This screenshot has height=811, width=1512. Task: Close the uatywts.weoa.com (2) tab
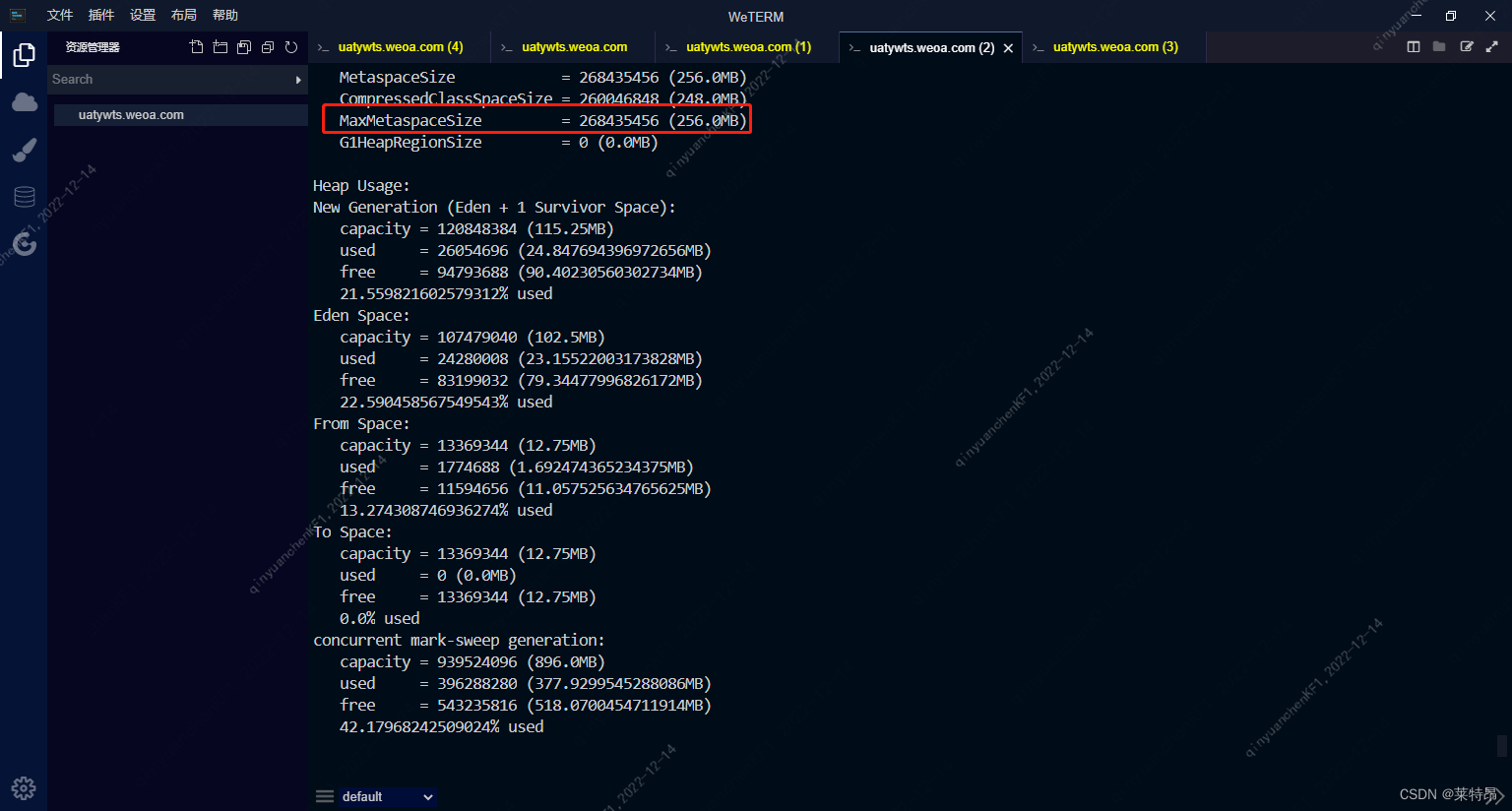pos(1008,48)
